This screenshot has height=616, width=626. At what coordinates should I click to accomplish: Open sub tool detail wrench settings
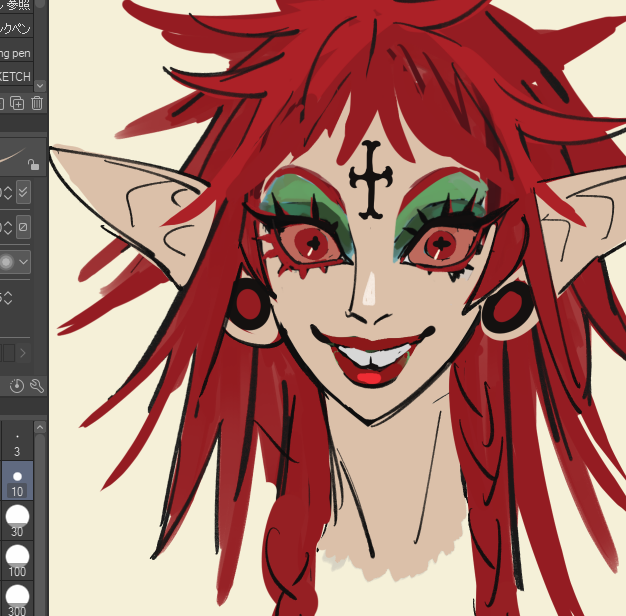(x=37, y=386)
